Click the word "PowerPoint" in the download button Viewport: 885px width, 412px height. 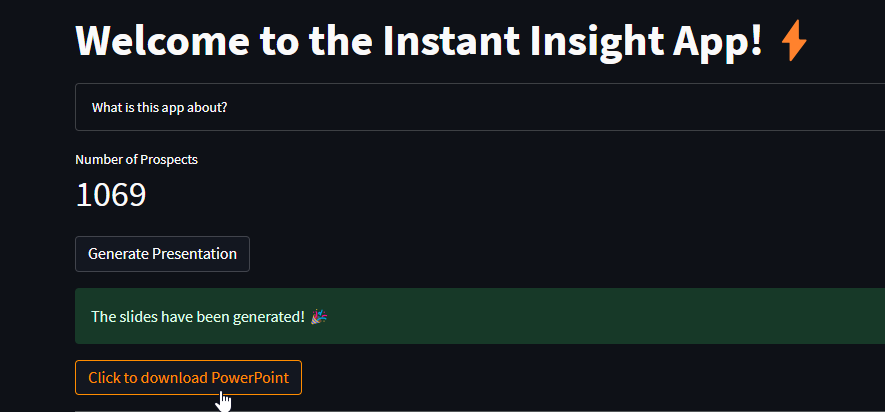[x=250, y=378]
